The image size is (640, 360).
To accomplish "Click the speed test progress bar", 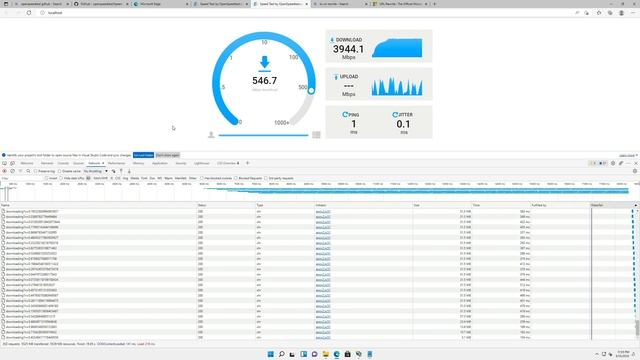I will (x=263, y=135).
